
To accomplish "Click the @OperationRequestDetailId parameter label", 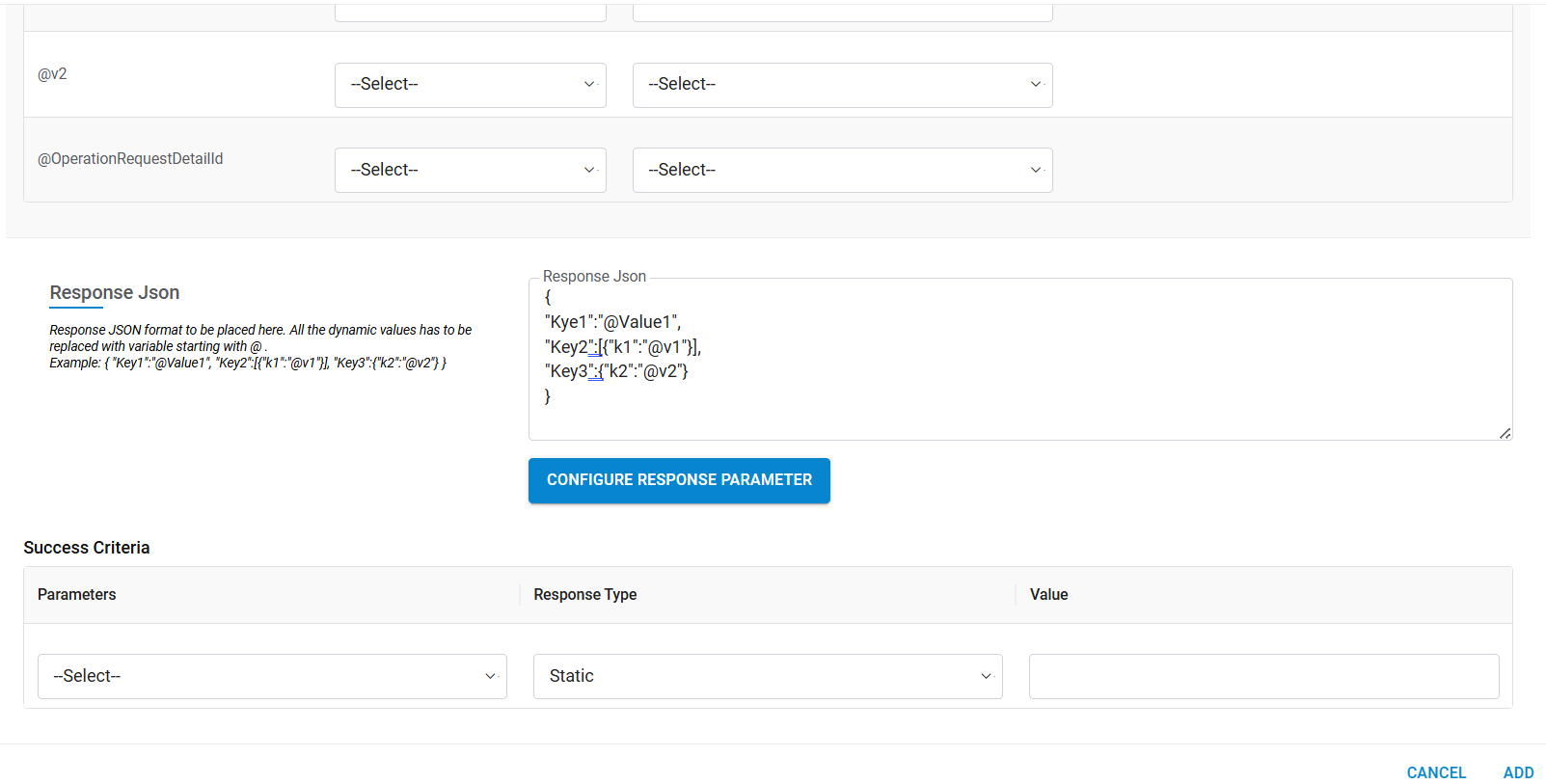I will point(130,159).
